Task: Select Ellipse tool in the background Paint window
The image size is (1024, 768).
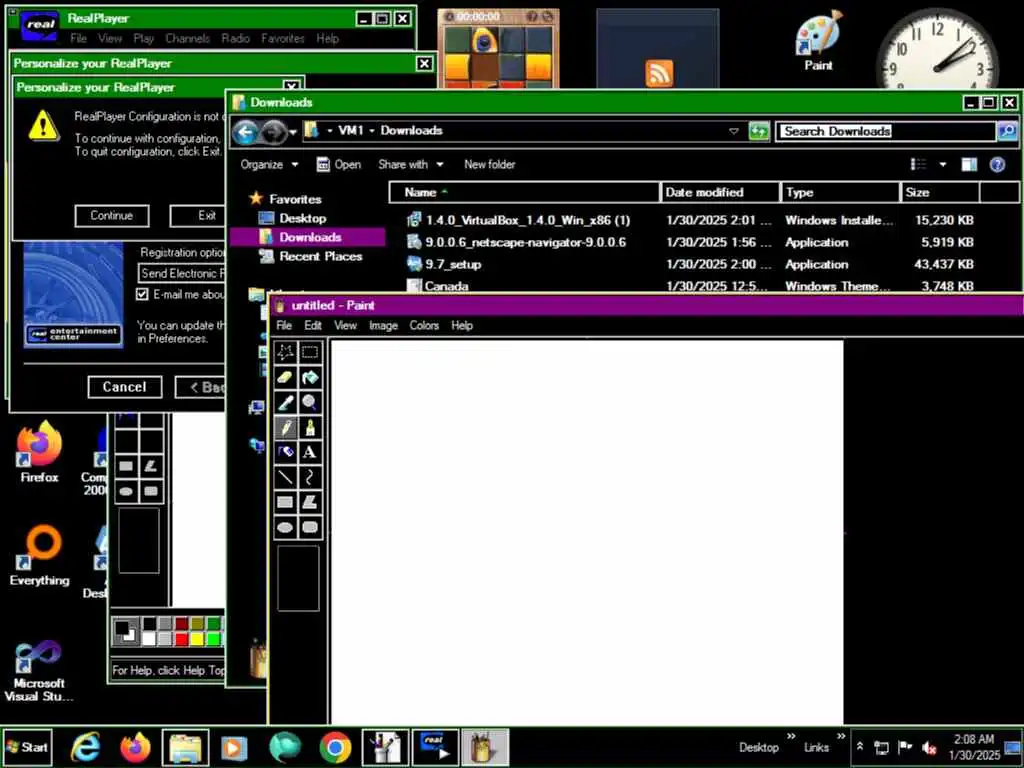Action: [x=127, y=491]
